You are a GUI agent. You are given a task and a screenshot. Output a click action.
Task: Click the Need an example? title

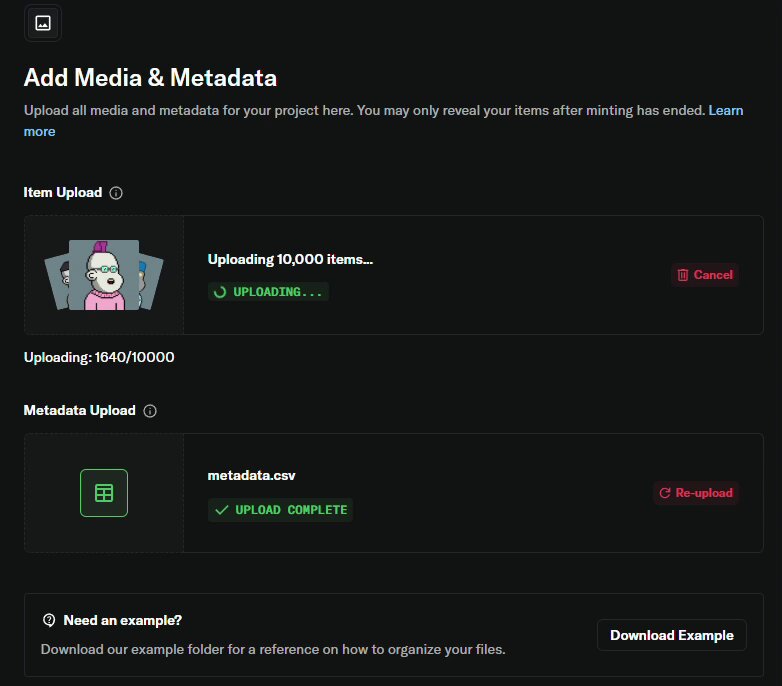pyautogui.click(x=123, y=620)
